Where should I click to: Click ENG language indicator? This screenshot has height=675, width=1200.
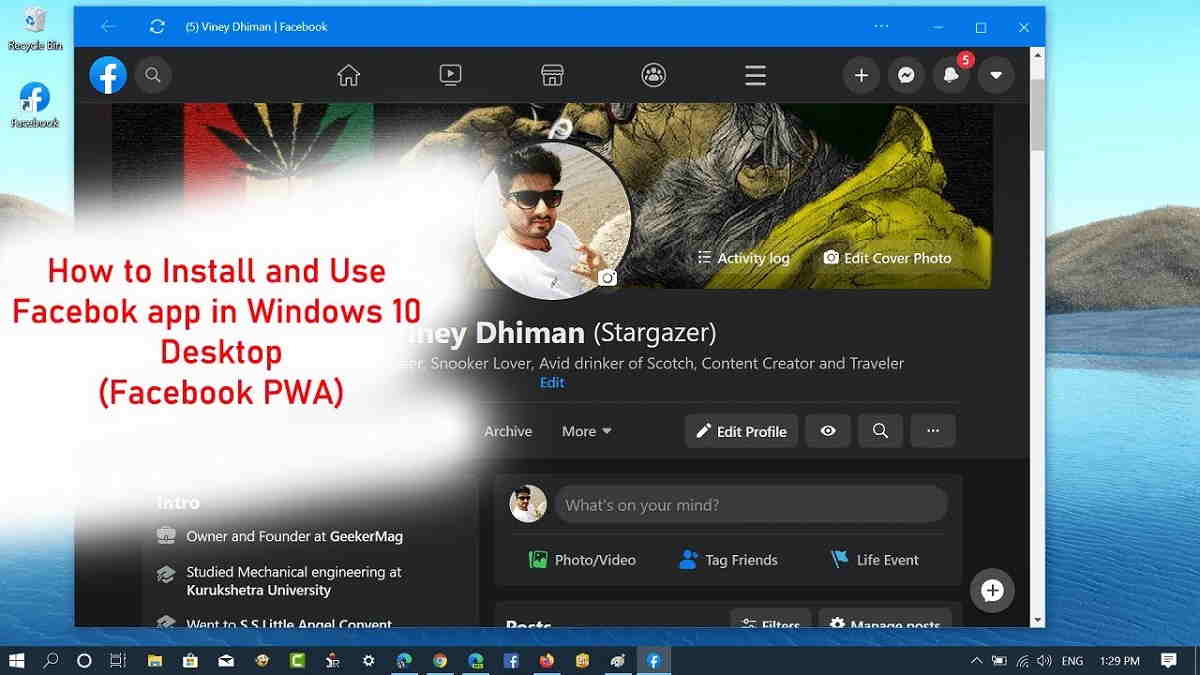(x=1072, y=660)
